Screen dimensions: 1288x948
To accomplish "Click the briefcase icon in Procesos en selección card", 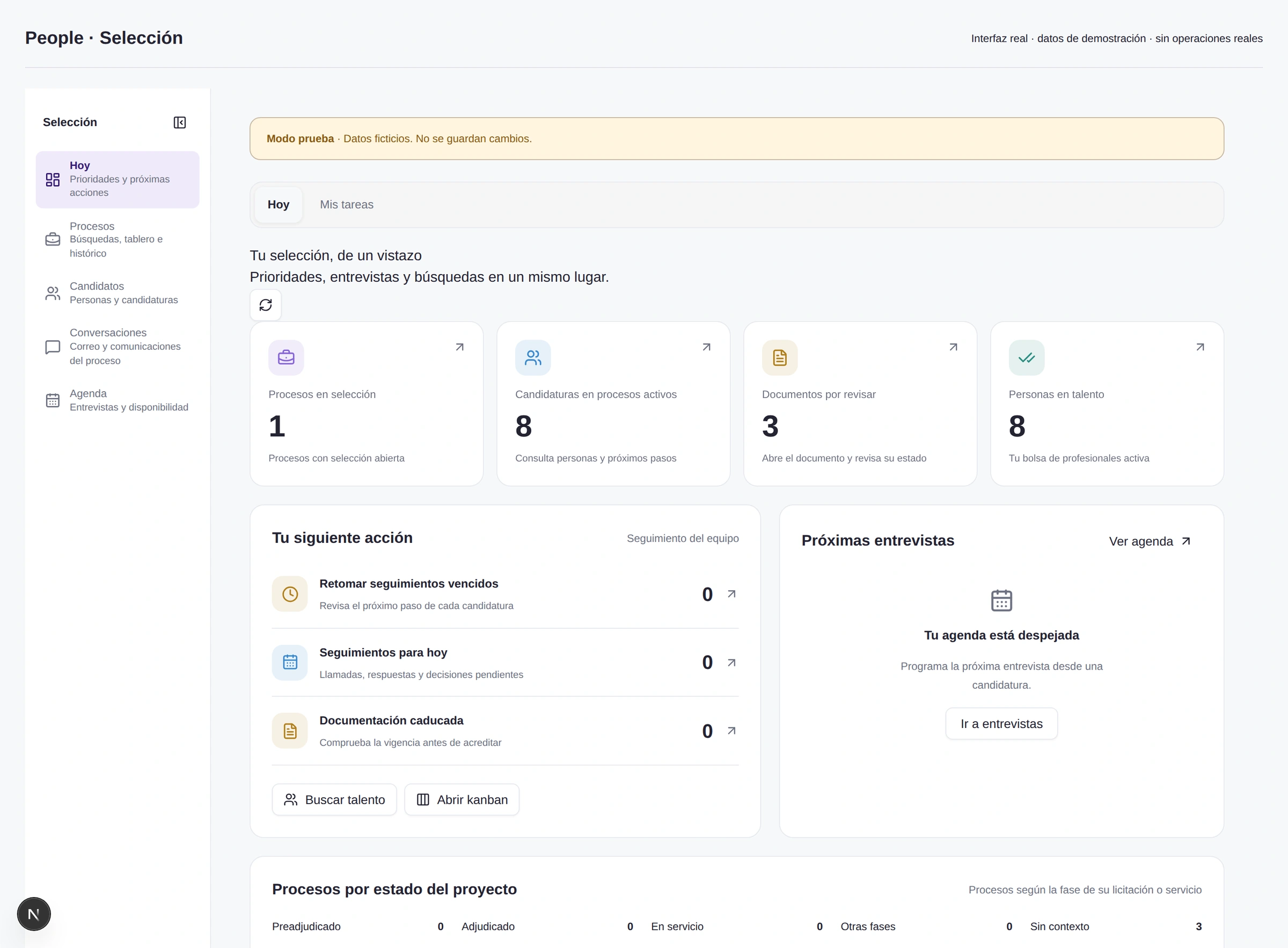I will pos(286,357).
